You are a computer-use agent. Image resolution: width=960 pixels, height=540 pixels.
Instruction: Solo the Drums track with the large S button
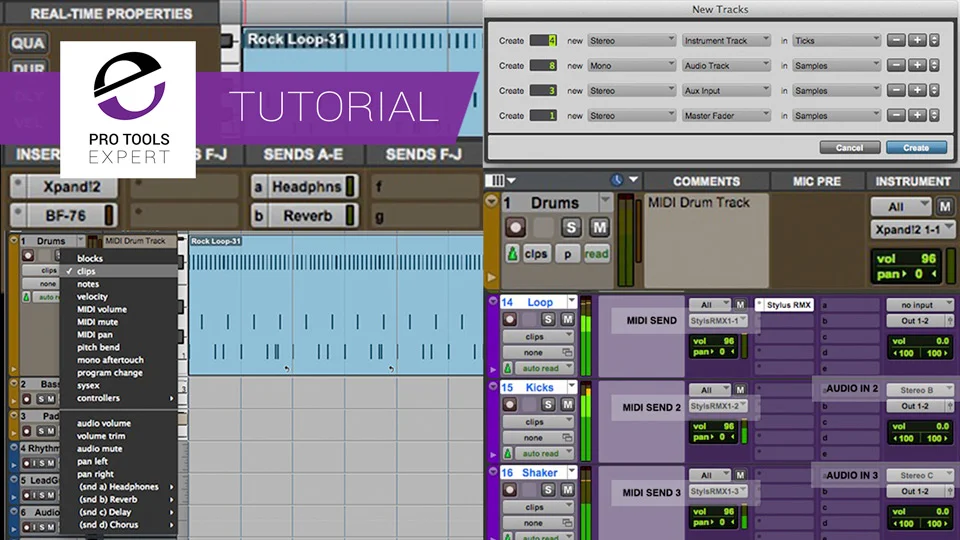click(571, 228)
